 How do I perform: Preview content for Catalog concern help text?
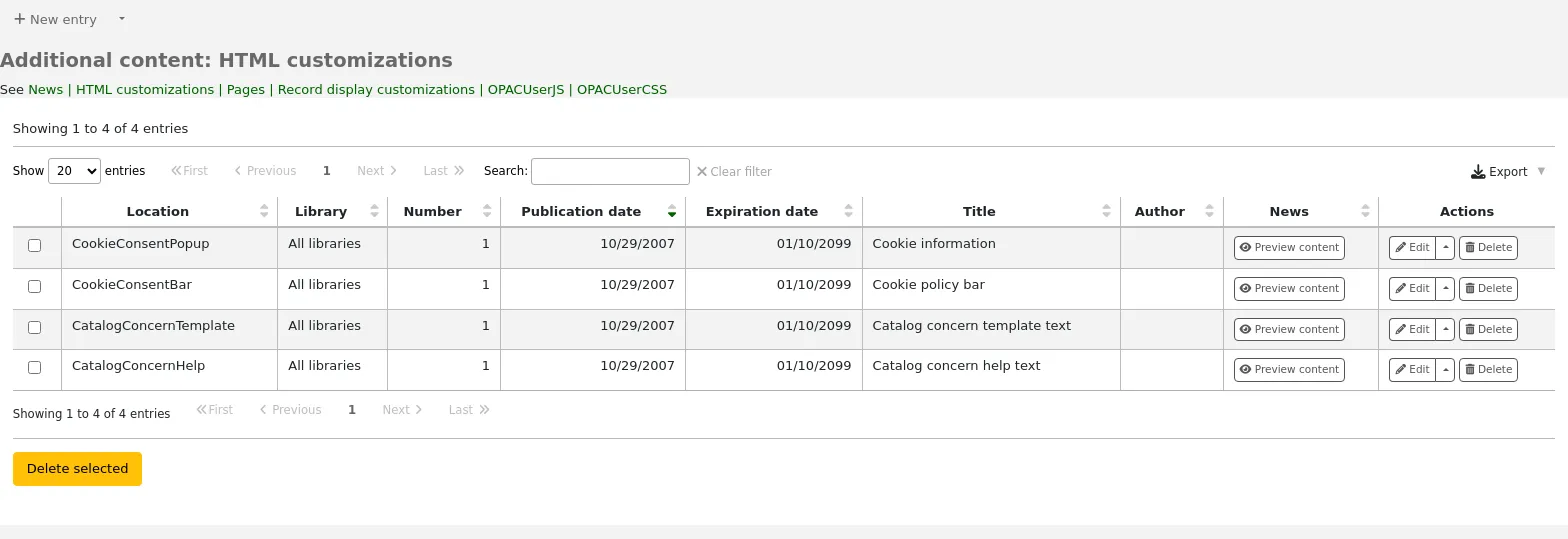coord(1289,369)
